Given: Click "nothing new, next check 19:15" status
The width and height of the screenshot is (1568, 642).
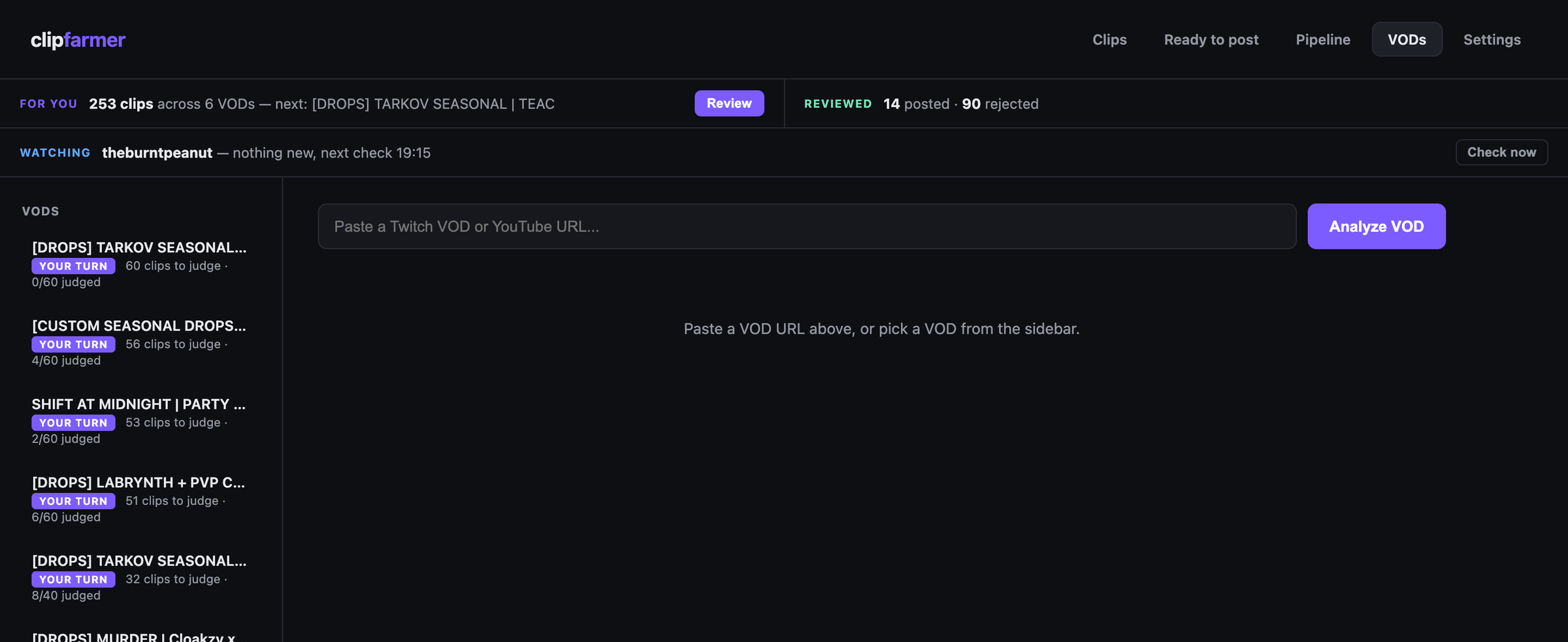Looking at the screenshot, I should (x=332, y=153).
